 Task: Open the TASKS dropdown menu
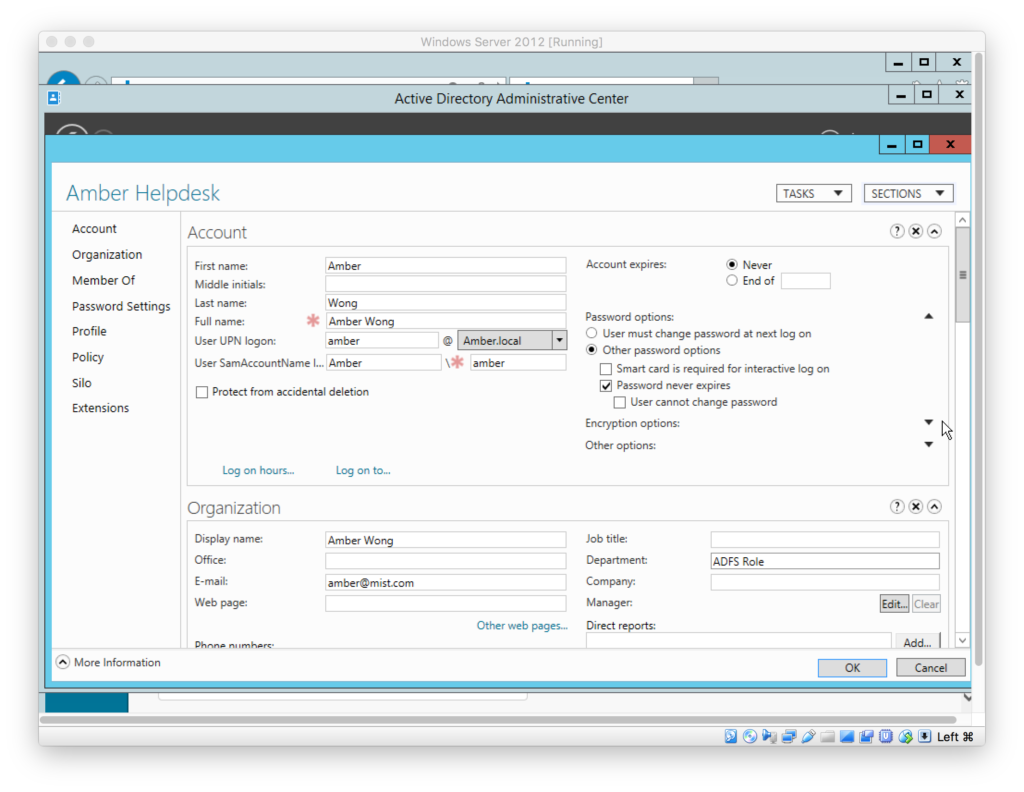813,193
